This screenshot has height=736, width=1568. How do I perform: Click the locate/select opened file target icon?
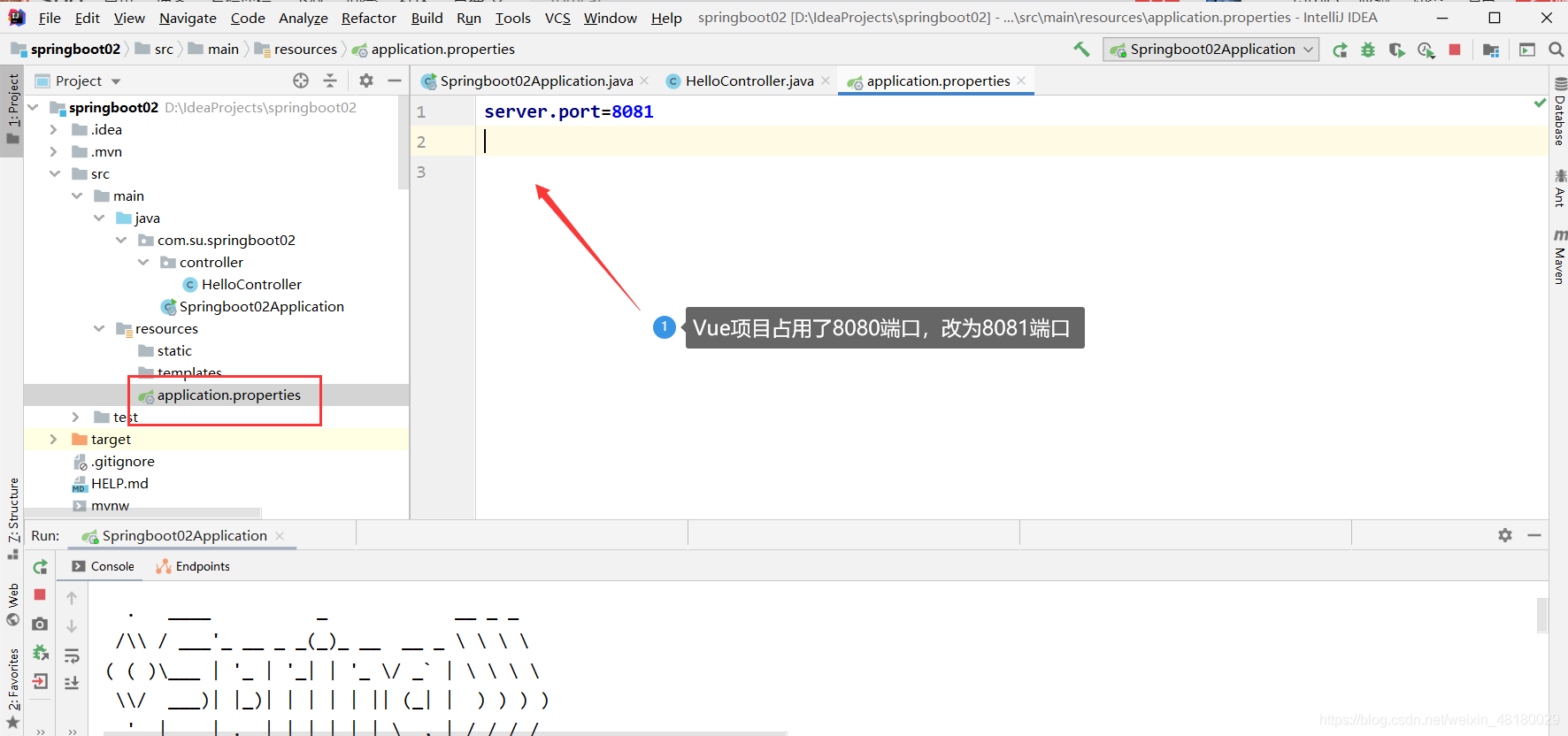click(x=301, y=80)
